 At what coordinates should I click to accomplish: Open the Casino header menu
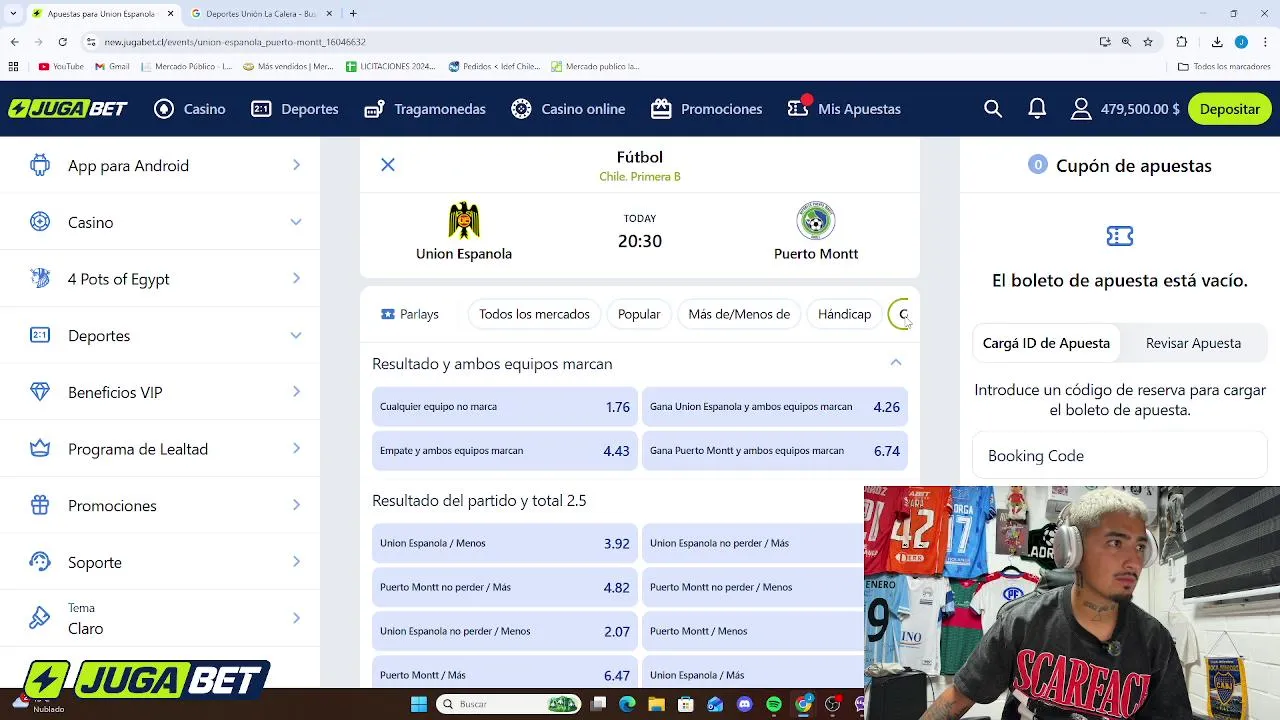pos(190,109)
